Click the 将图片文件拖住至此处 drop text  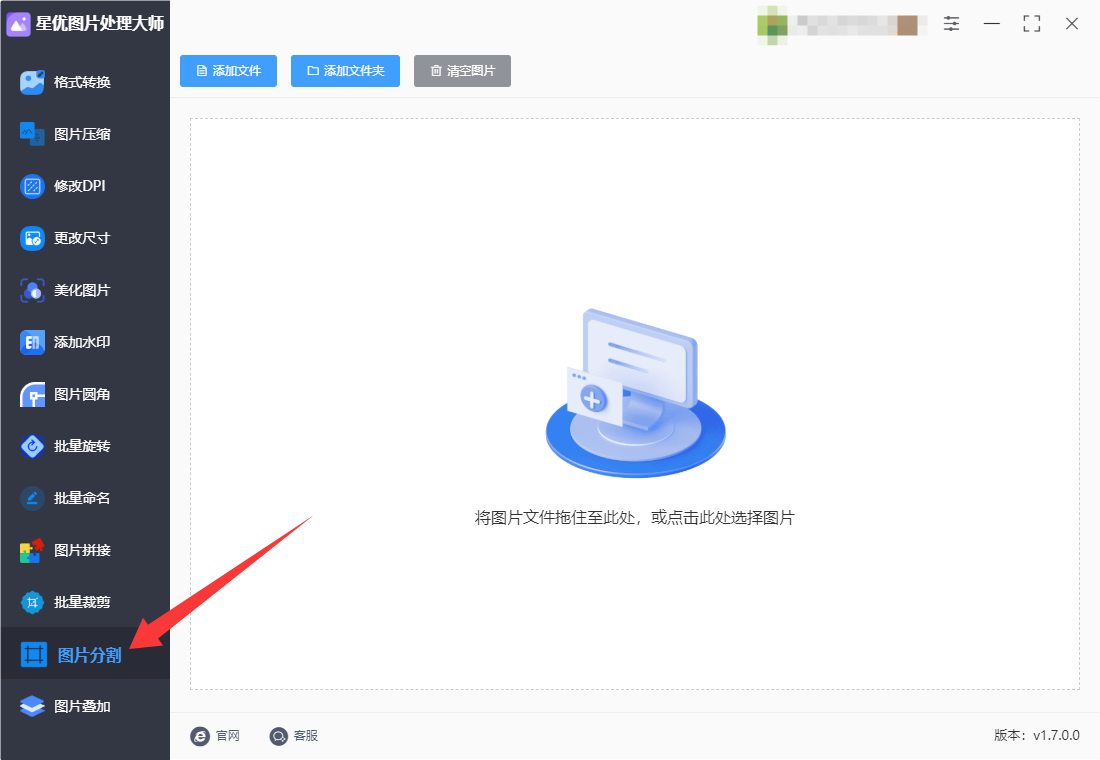coord(634,518)
